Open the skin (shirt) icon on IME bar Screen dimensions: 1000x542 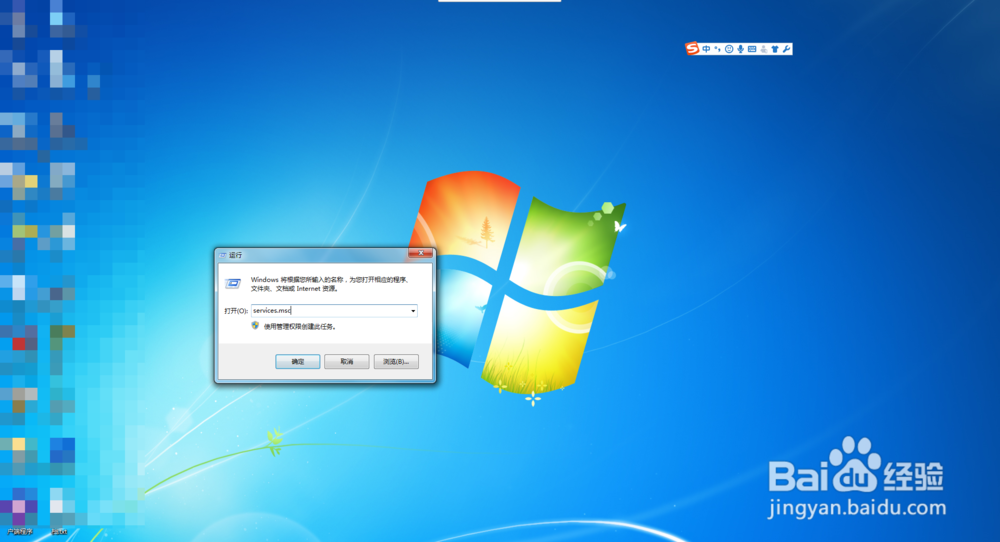[775, 49]
